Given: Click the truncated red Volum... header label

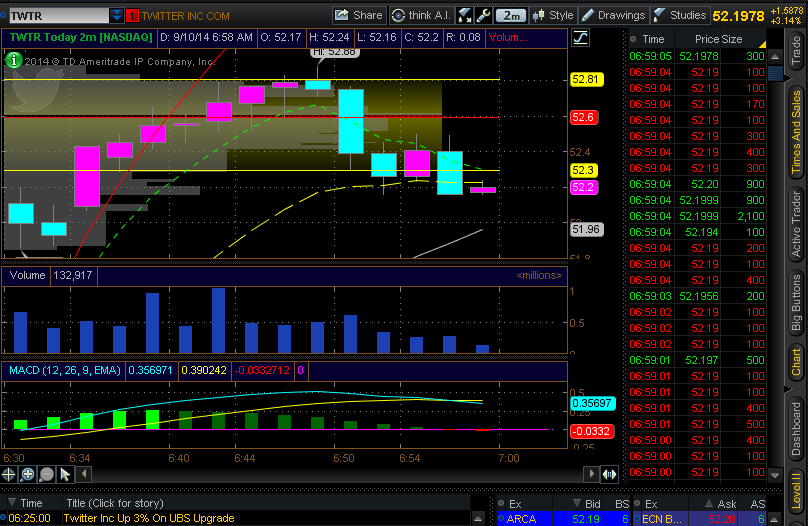Looking at the screenshot, I should click(x=508, y=38).
